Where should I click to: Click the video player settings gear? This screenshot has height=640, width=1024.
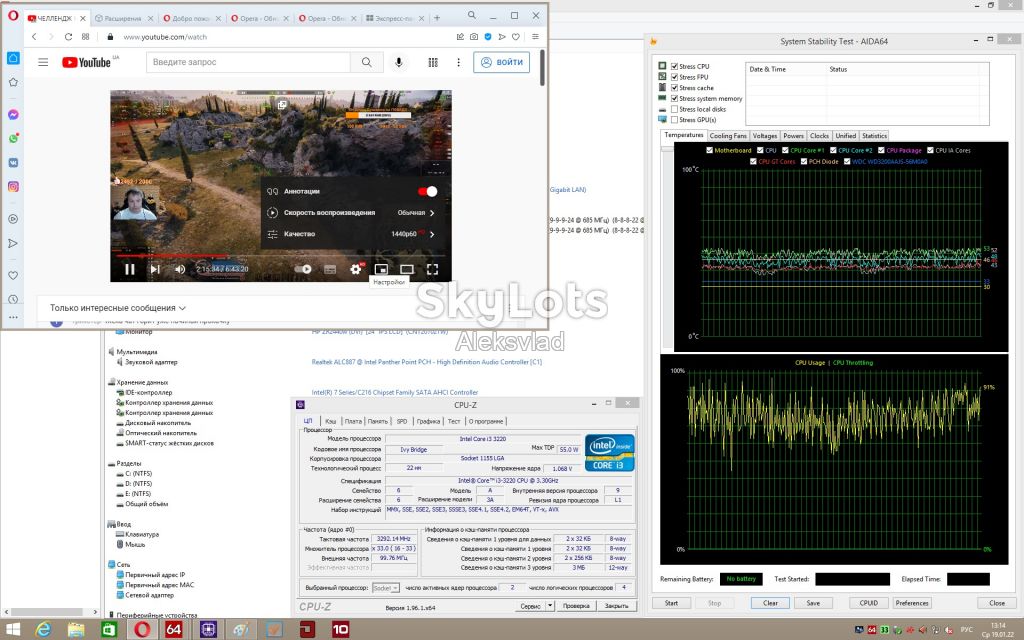[x=356, y=269]
